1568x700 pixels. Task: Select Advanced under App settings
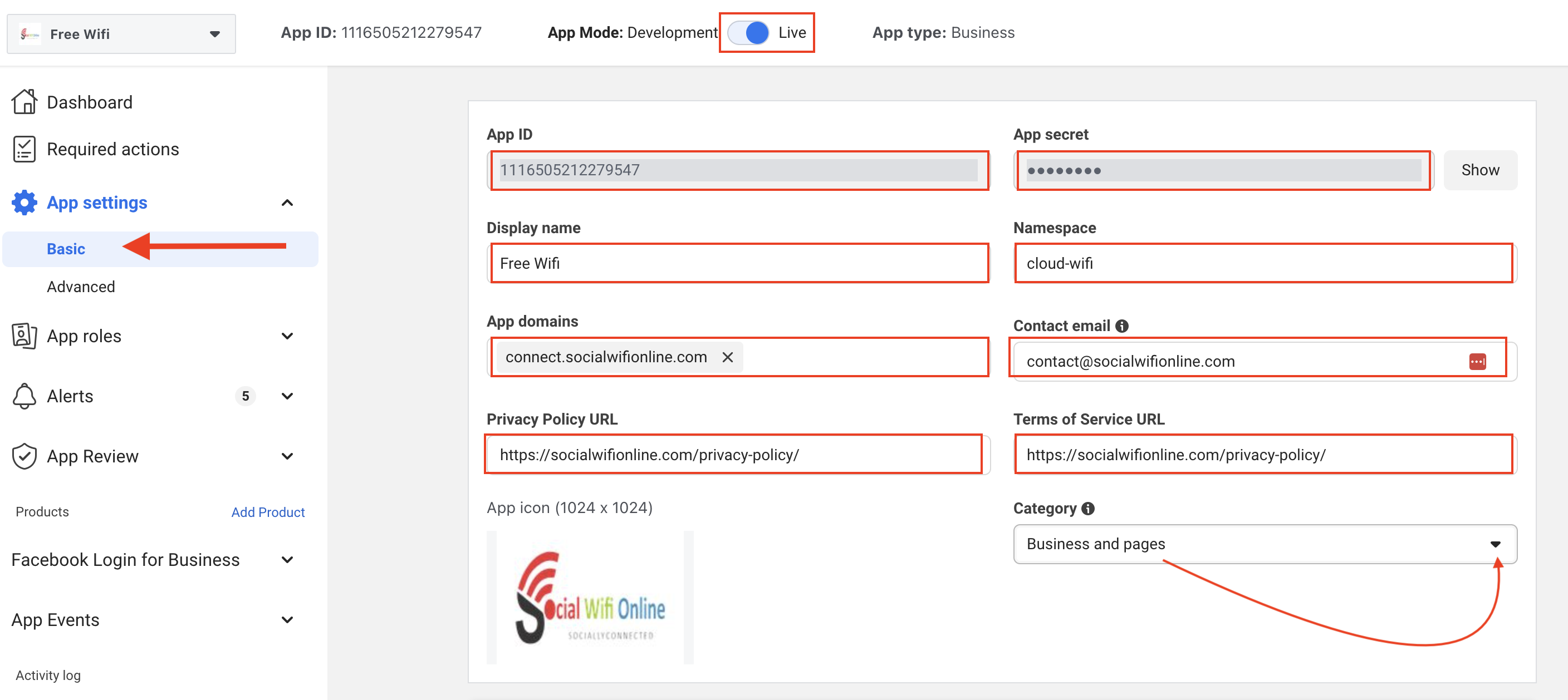[81, 287]
